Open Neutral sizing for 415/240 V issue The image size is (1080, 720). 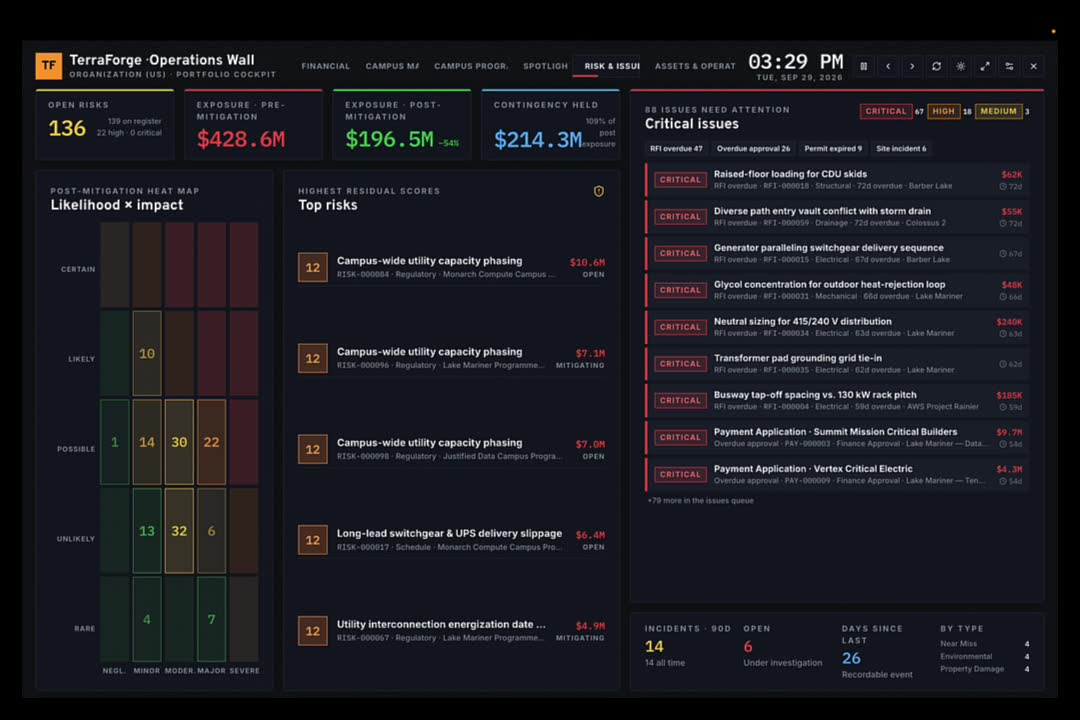point(837,327)
